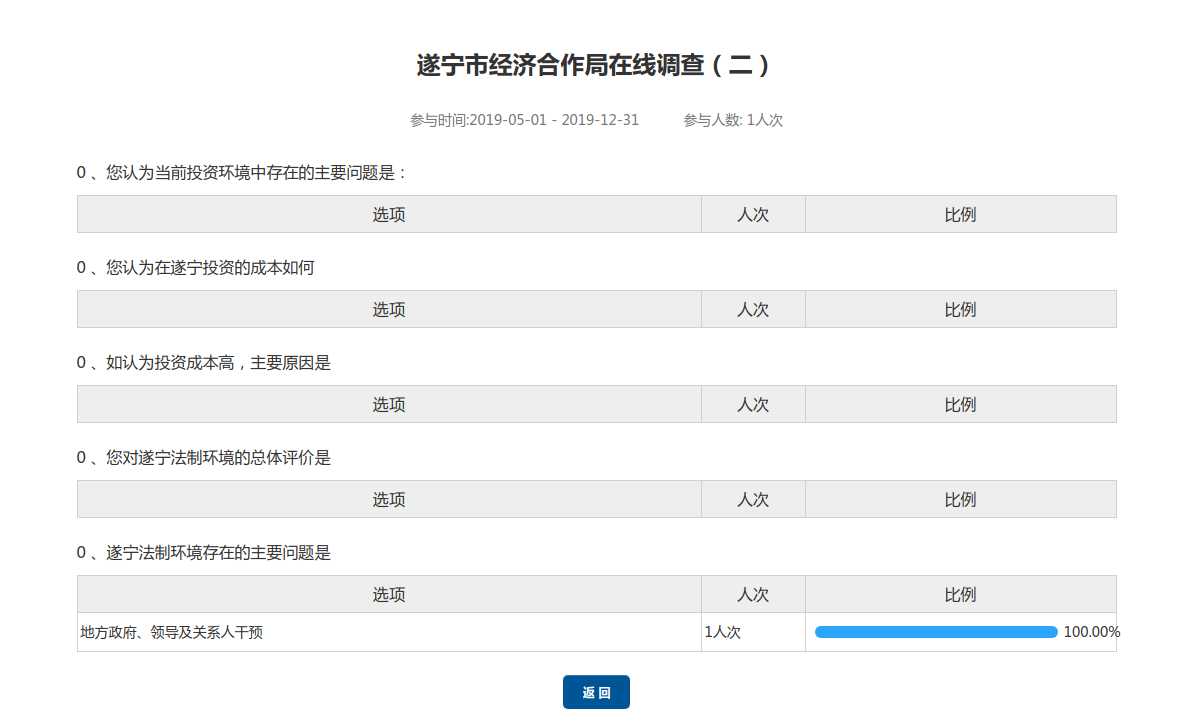Click question 如认为投资成本高，主要原因是
The image size is (1184, 725).
click(204, 363)
